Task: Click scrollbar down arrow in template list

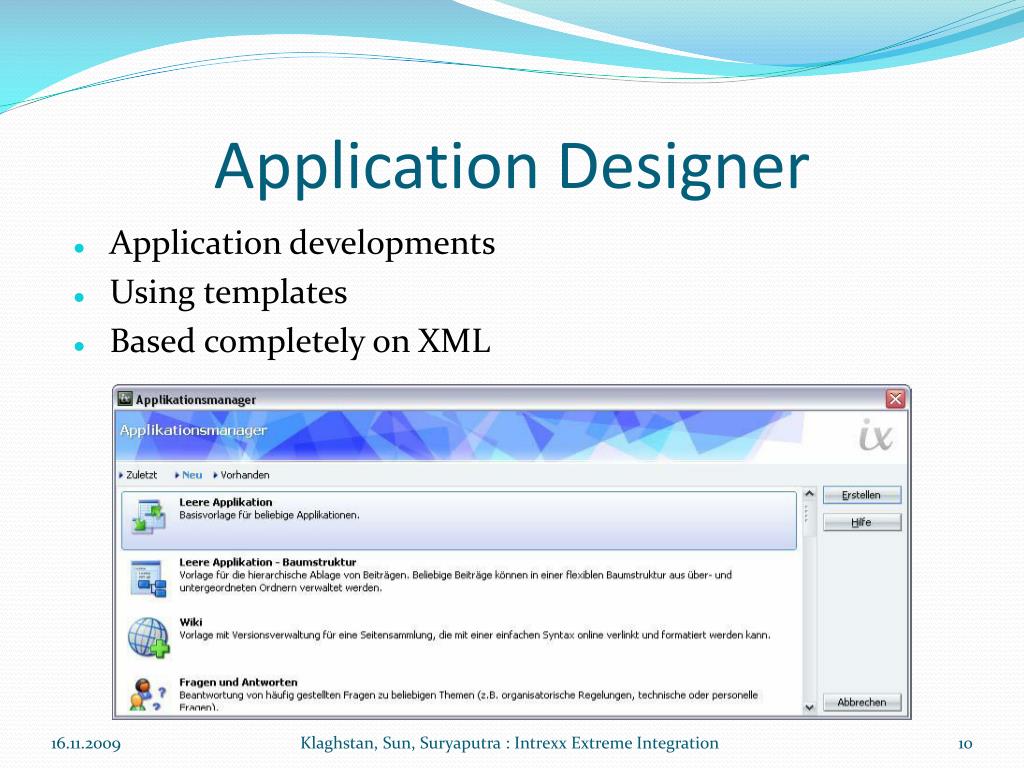Action: click(x=810, y=707)
